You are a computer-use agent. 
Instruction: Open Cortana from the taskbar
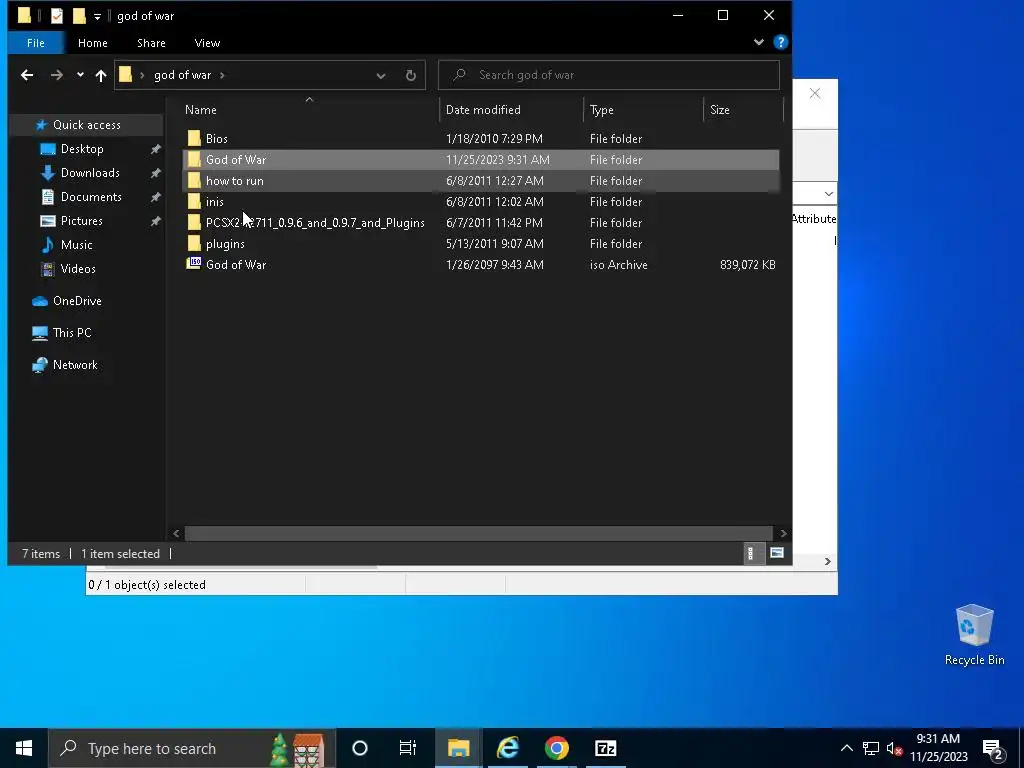[x=360, y=748]
